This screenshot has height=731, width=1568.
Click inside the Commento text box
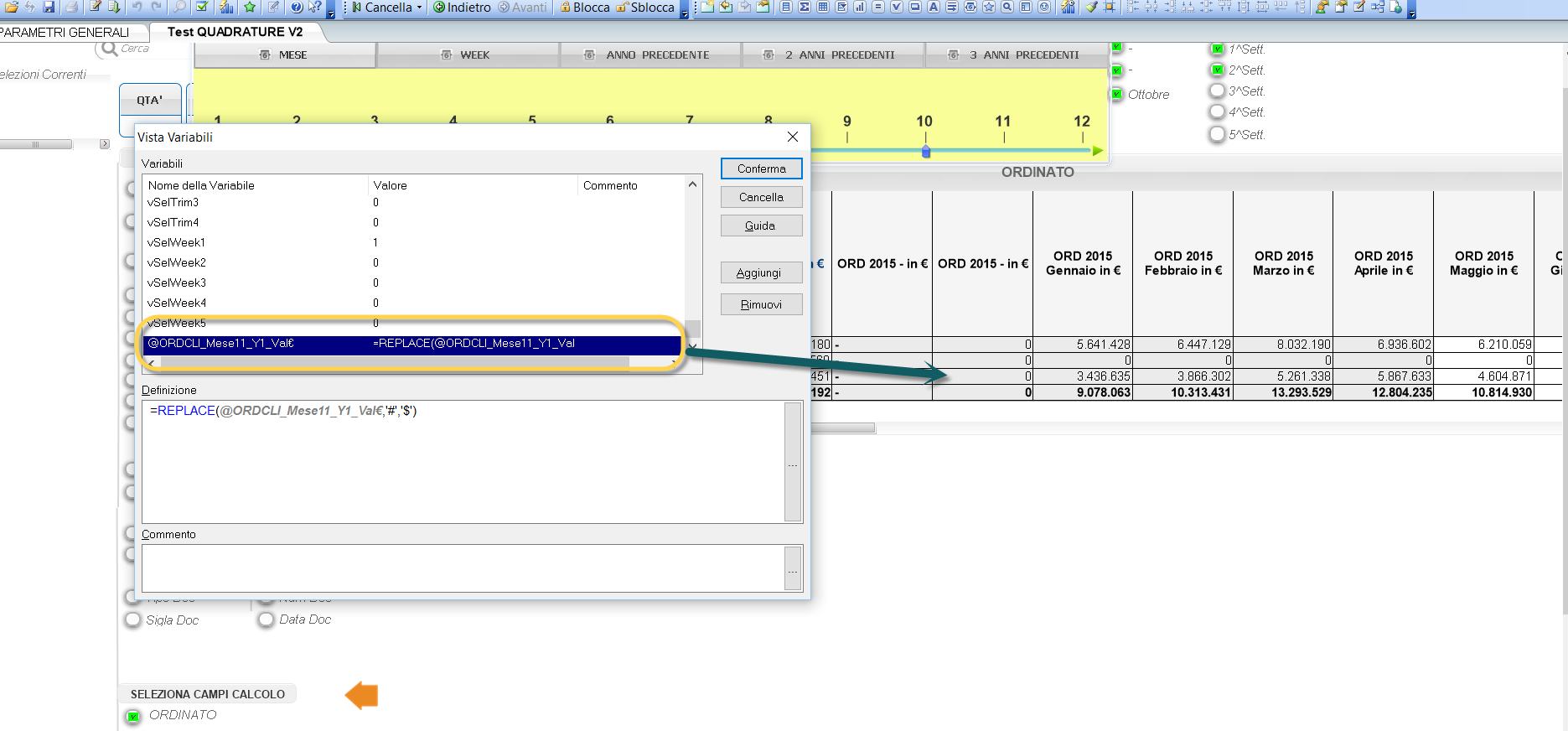point(463,568)
